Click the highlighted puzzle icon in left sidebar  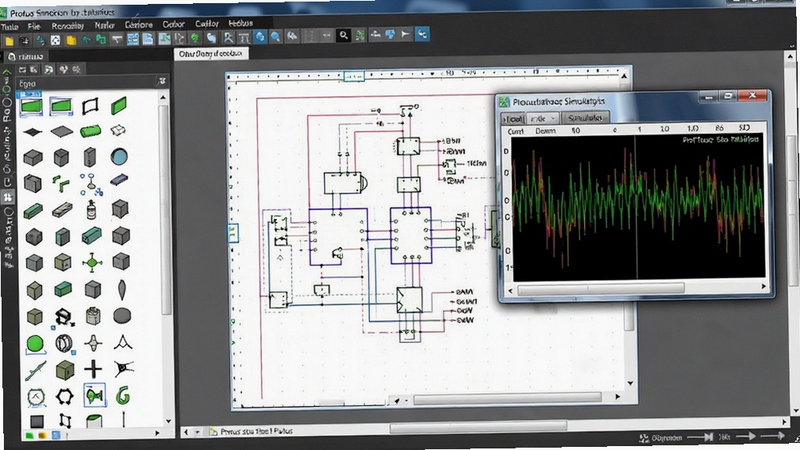[8, 197]
